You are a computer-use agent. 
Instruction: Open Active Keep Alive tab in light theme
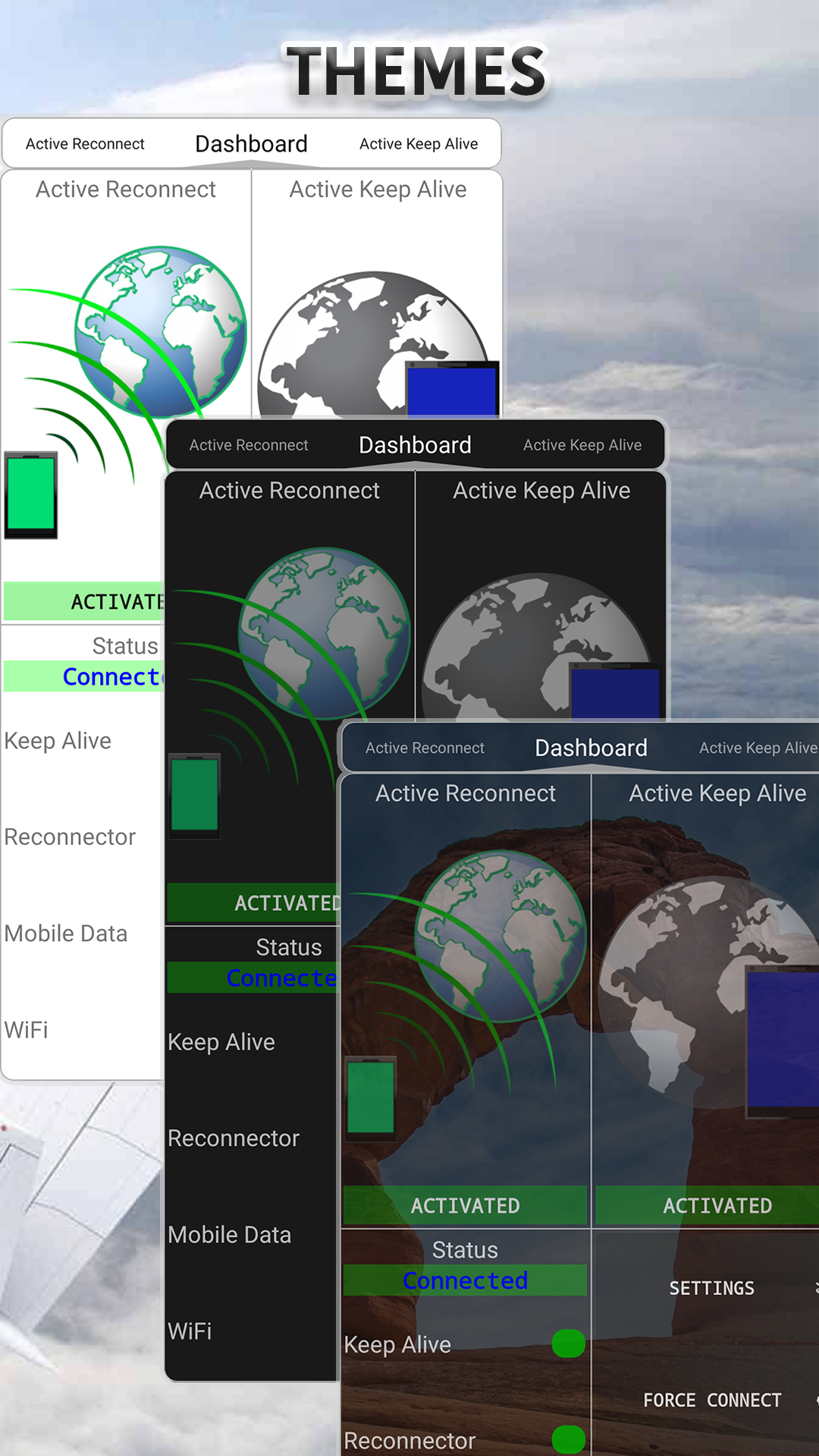pos(419,144)
